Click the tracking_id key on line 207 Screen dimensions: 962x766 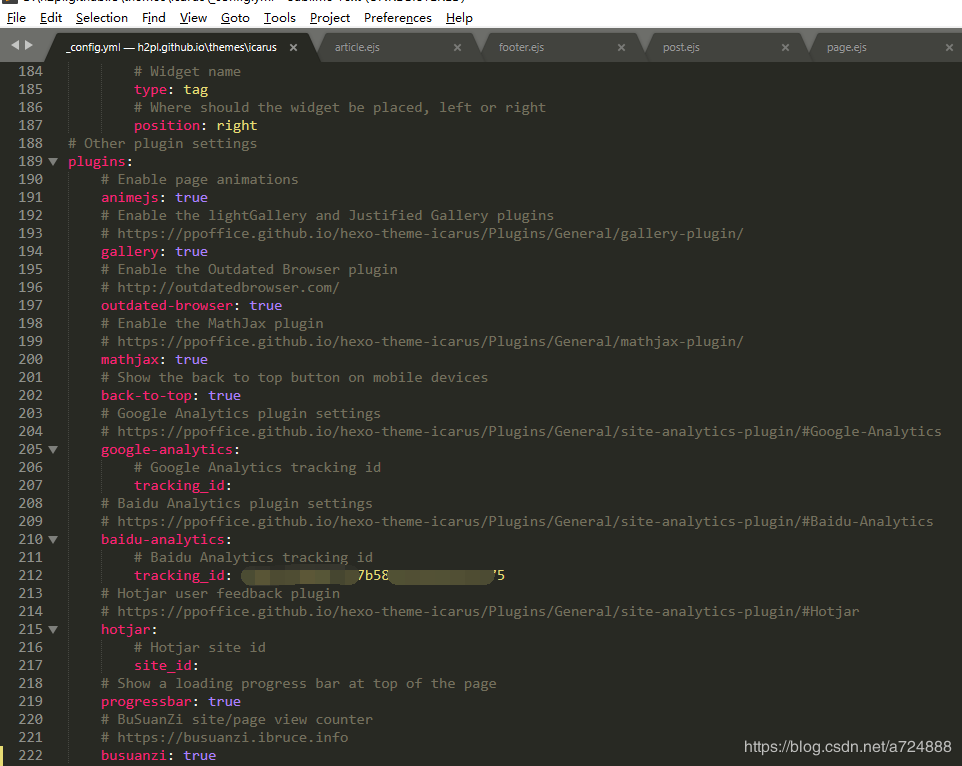pos(180,485)
